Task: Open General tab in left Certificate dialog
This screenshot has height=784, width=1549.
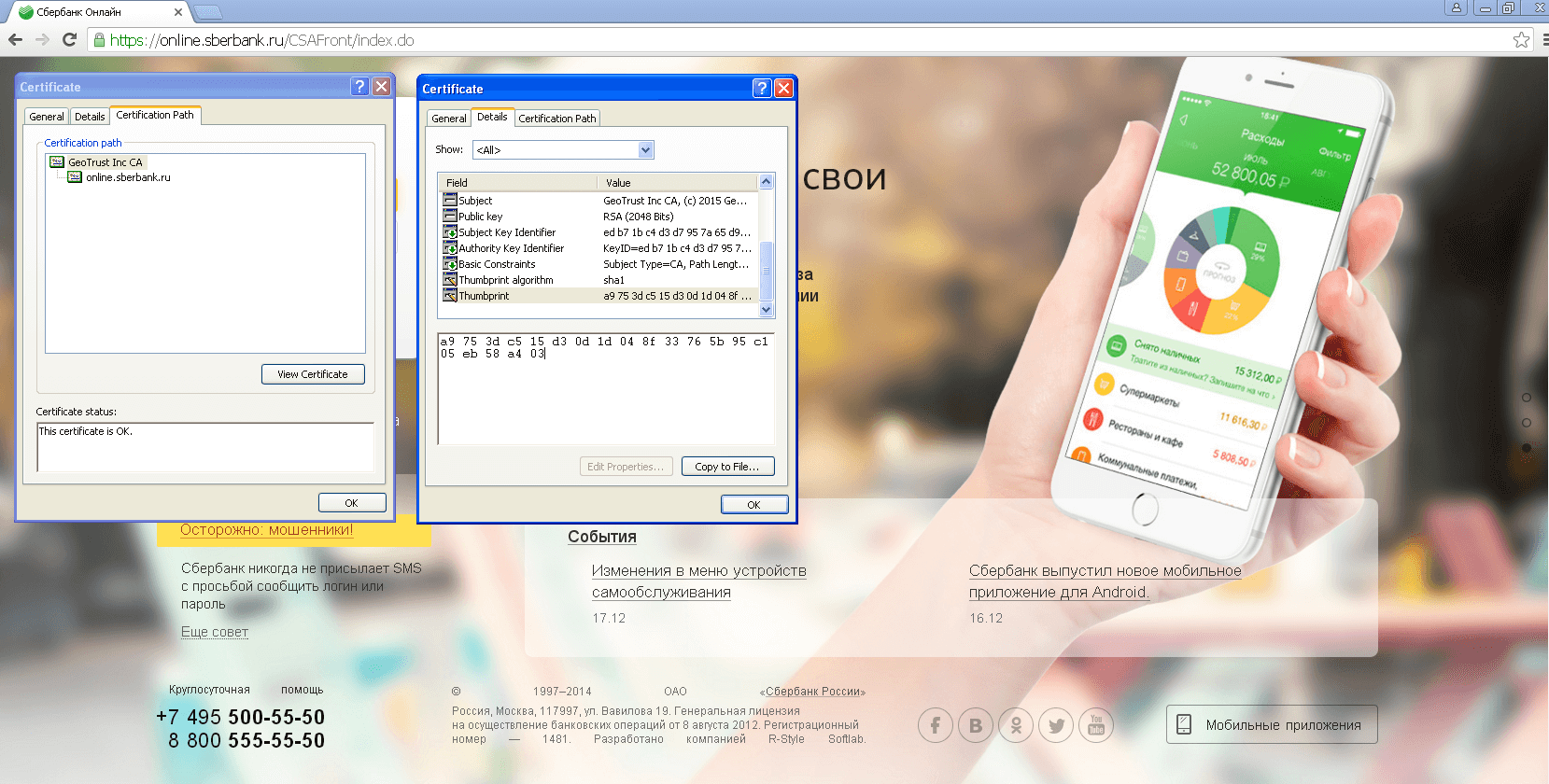Action: click(x=47, y=117)
